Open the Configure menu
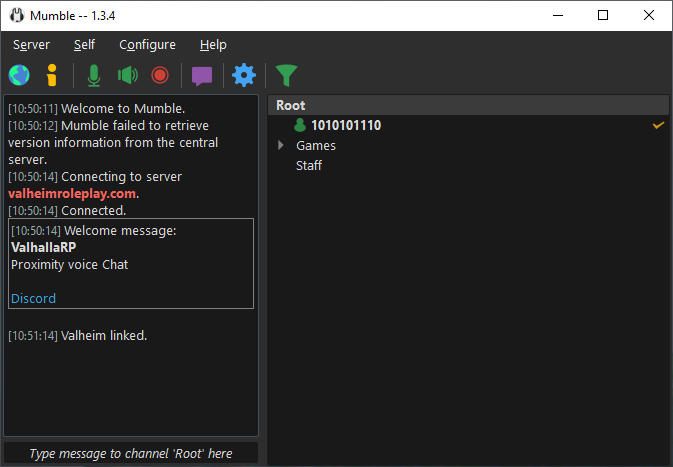Image resolution: width=673 pixels, height=467 pixels. point(147,45)
